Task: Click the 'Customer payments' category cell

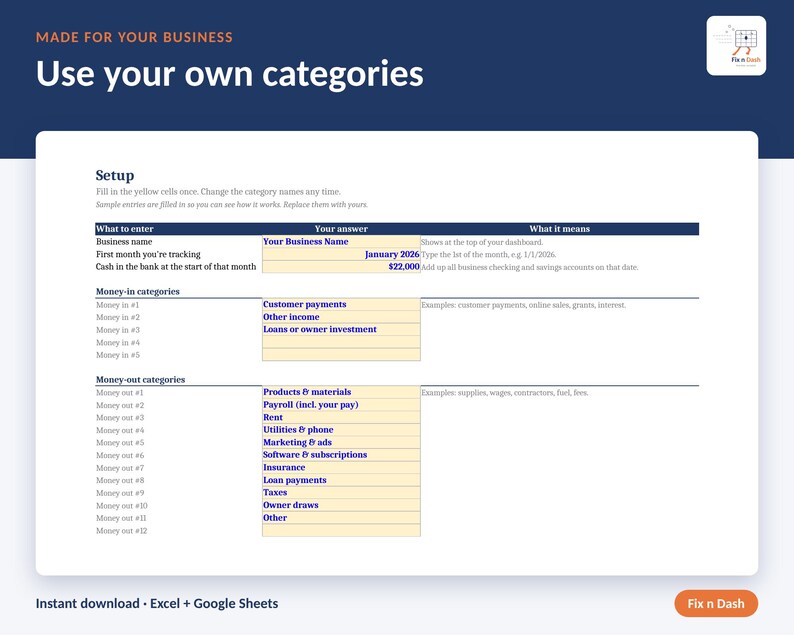Action: pos(341,304)
